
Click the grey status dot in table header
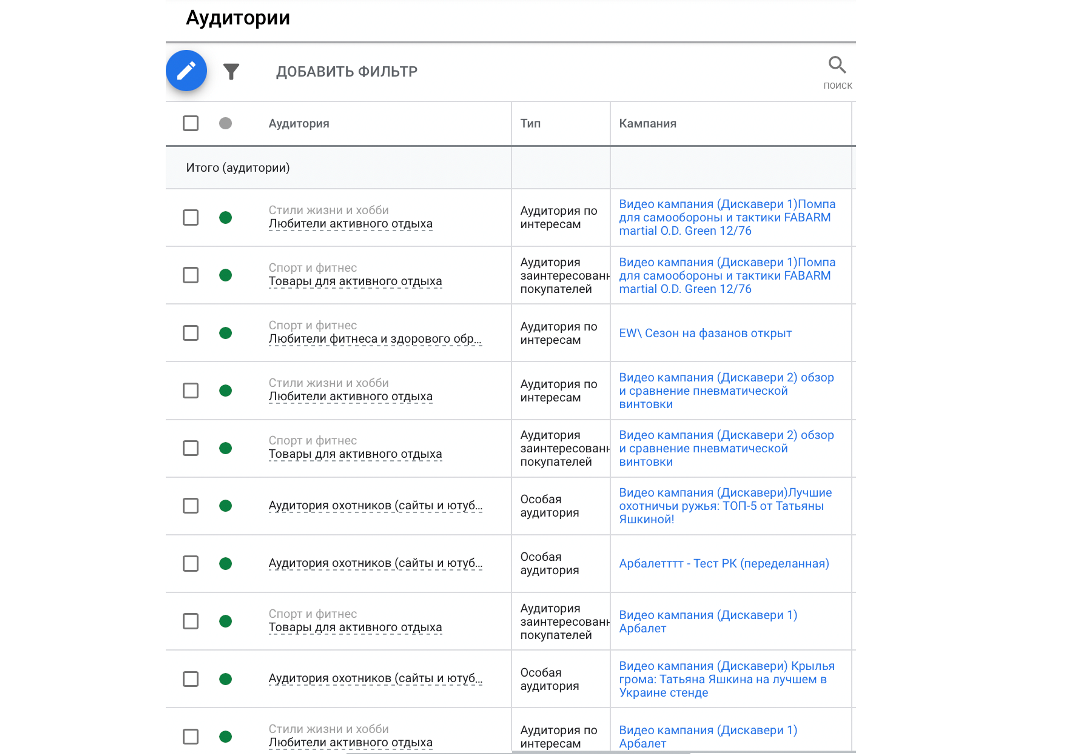[226, 123]
